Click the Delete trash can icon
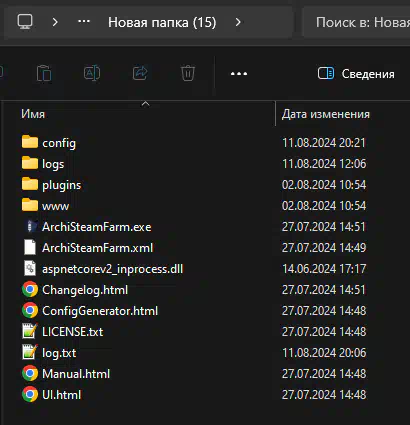Image resolution: width=410 pixels, height=425 pixels. (188, 73)
